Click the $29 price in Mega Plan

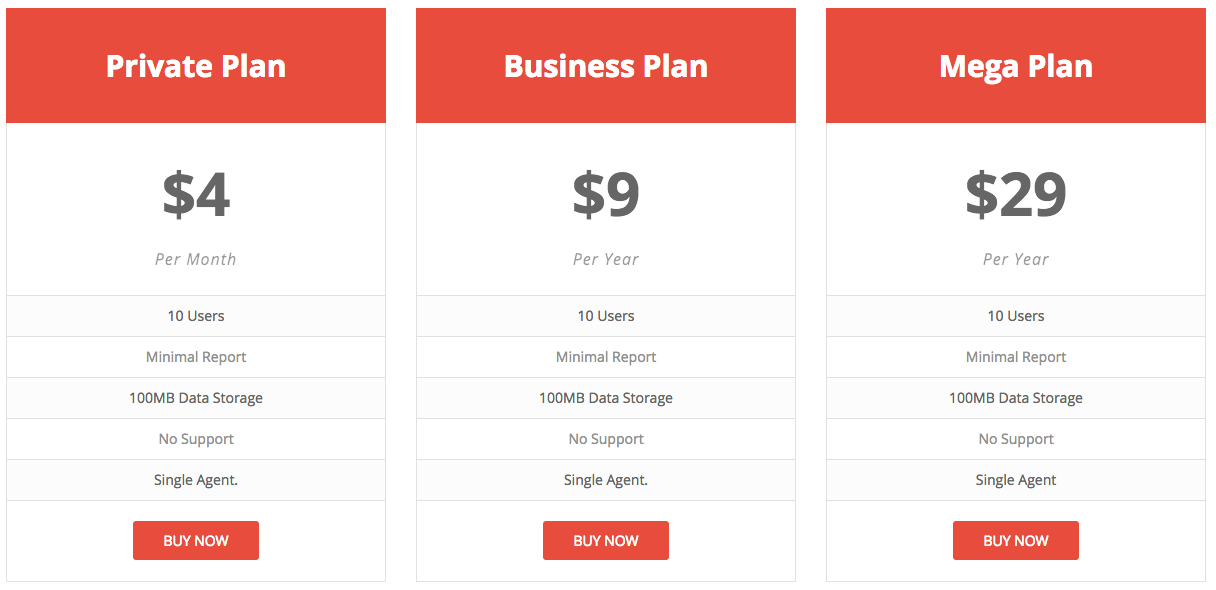[x=1016, y=195]
